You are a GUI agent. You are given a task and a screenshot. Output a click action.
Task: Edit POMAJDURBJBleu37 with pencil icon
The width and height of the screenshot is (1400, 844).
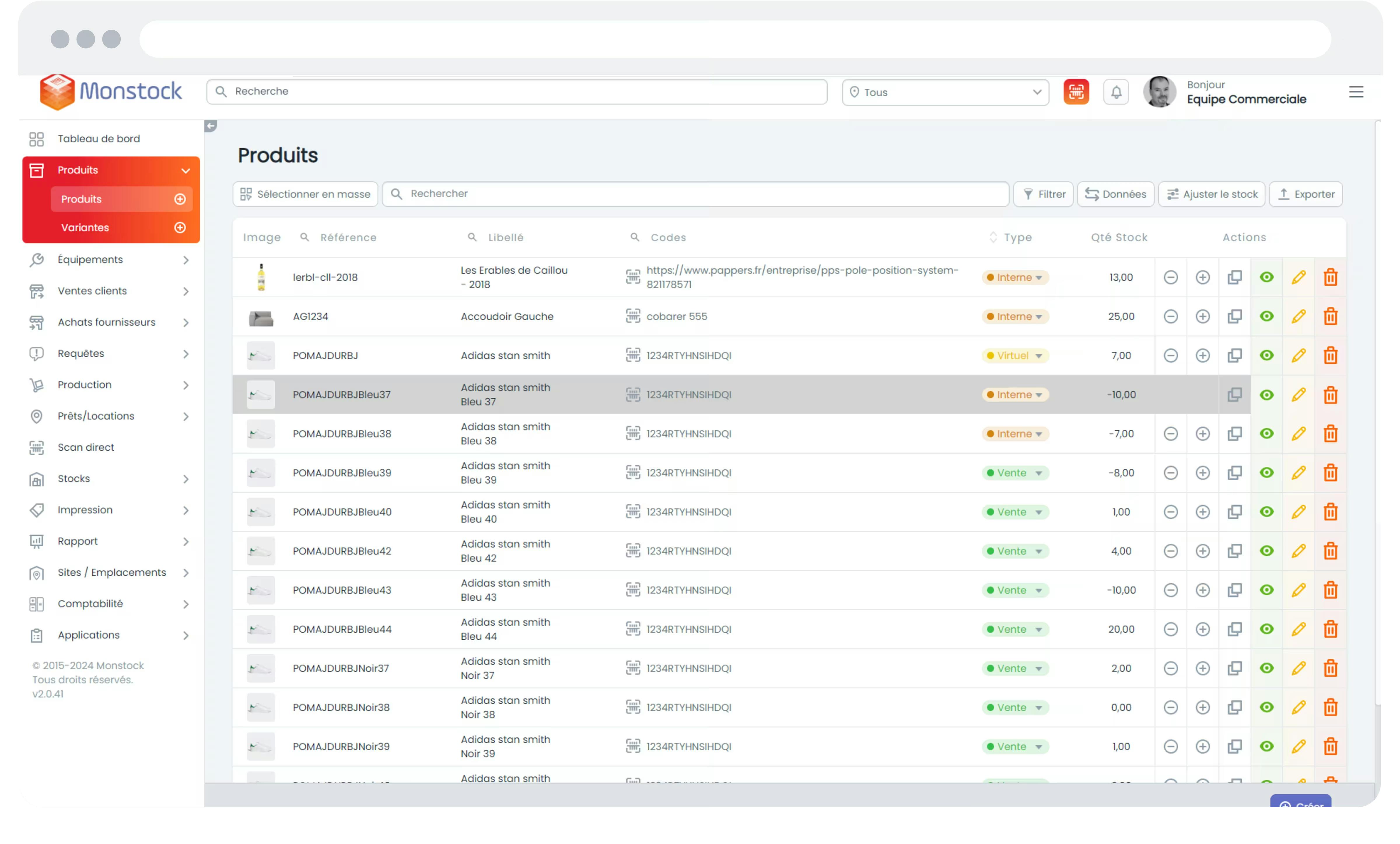(x=1298, y=395)
